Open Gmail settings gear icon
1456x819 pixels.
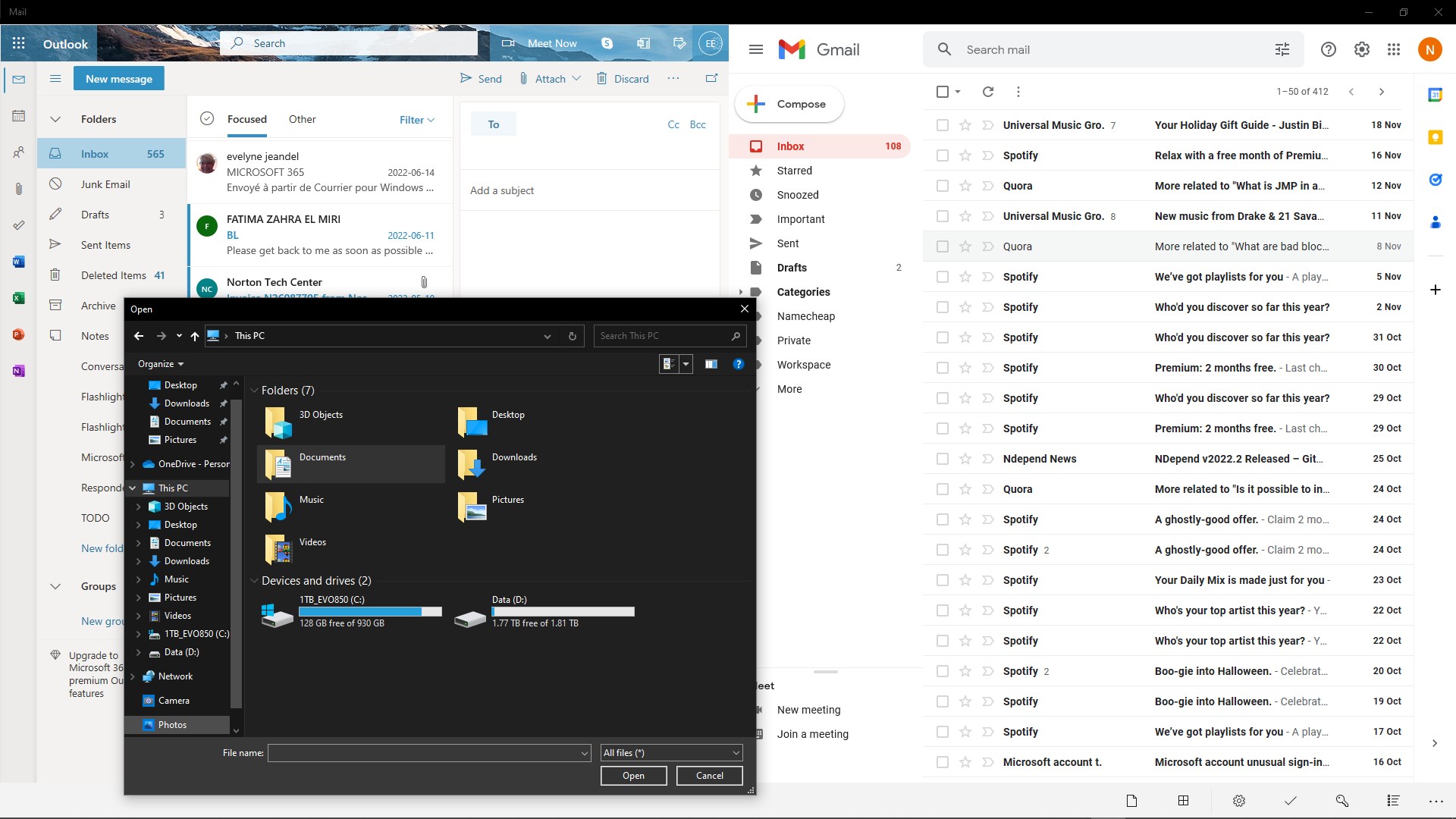click(1361, 49)
